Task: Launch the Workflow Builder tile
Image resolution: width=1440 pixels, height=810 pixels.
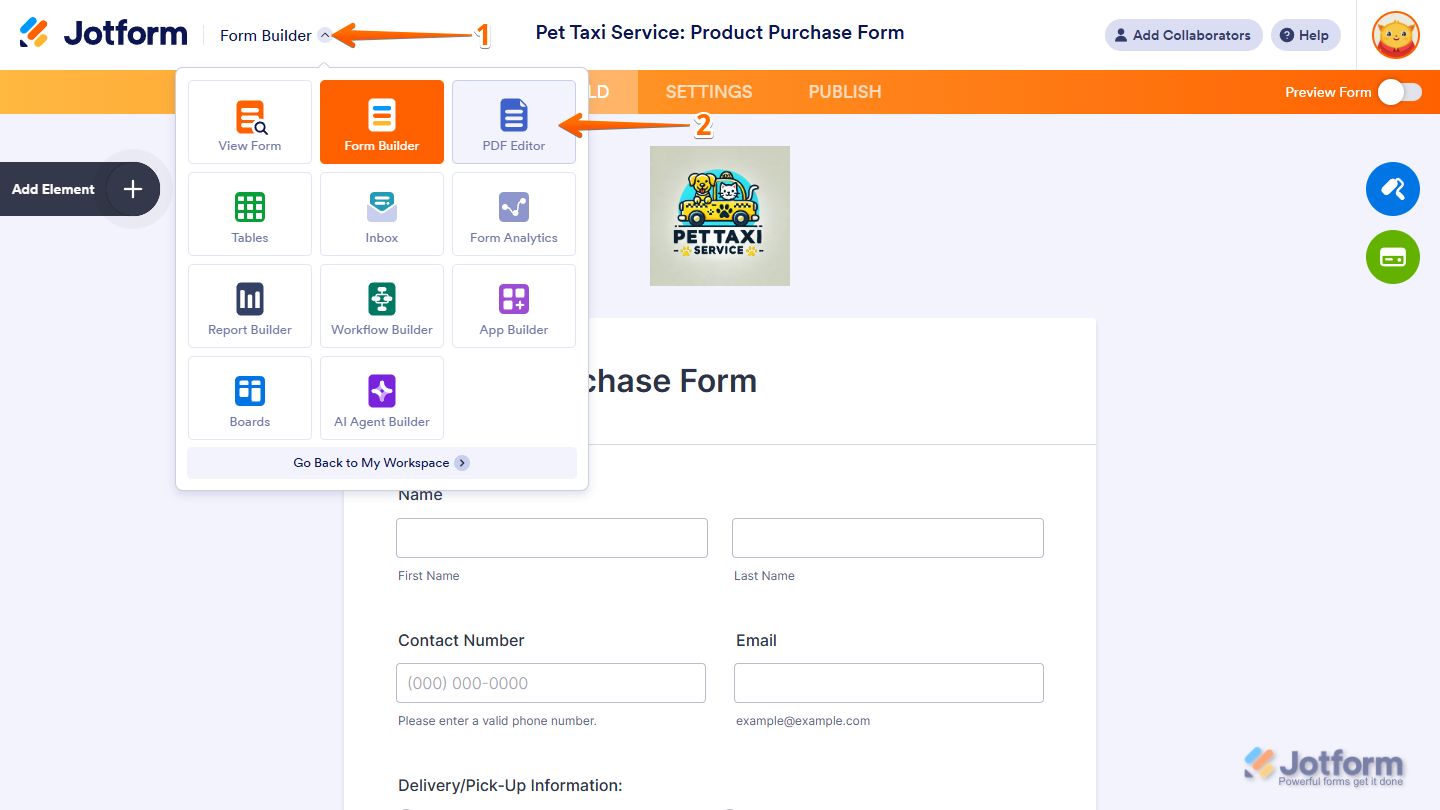Action: click(382, 306)
